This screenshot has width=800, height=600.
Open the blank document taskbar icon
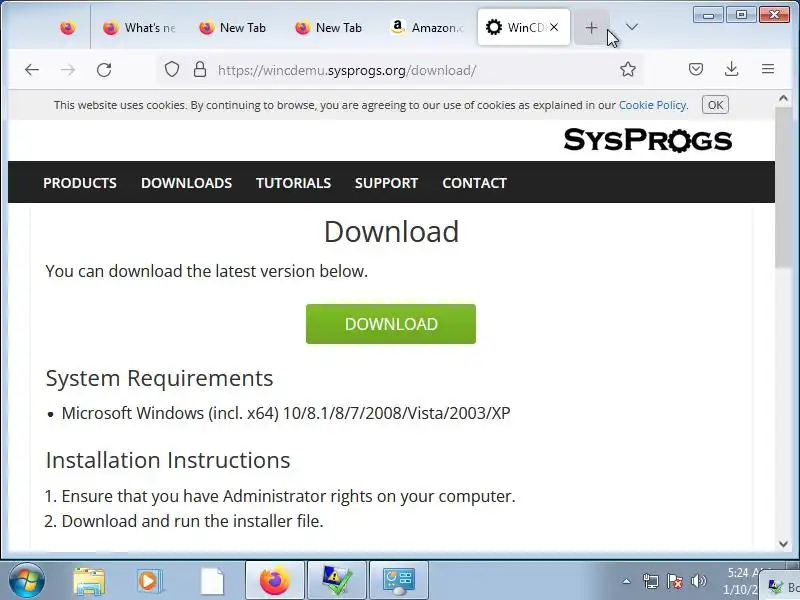tap(212, 581)
